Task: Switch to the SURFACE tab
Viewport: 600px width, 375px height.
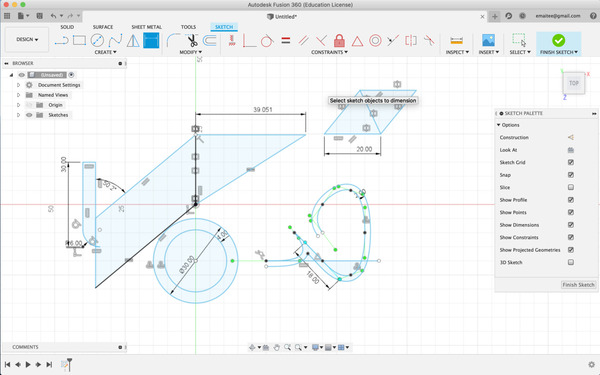Action: click(x=103, y=27)
